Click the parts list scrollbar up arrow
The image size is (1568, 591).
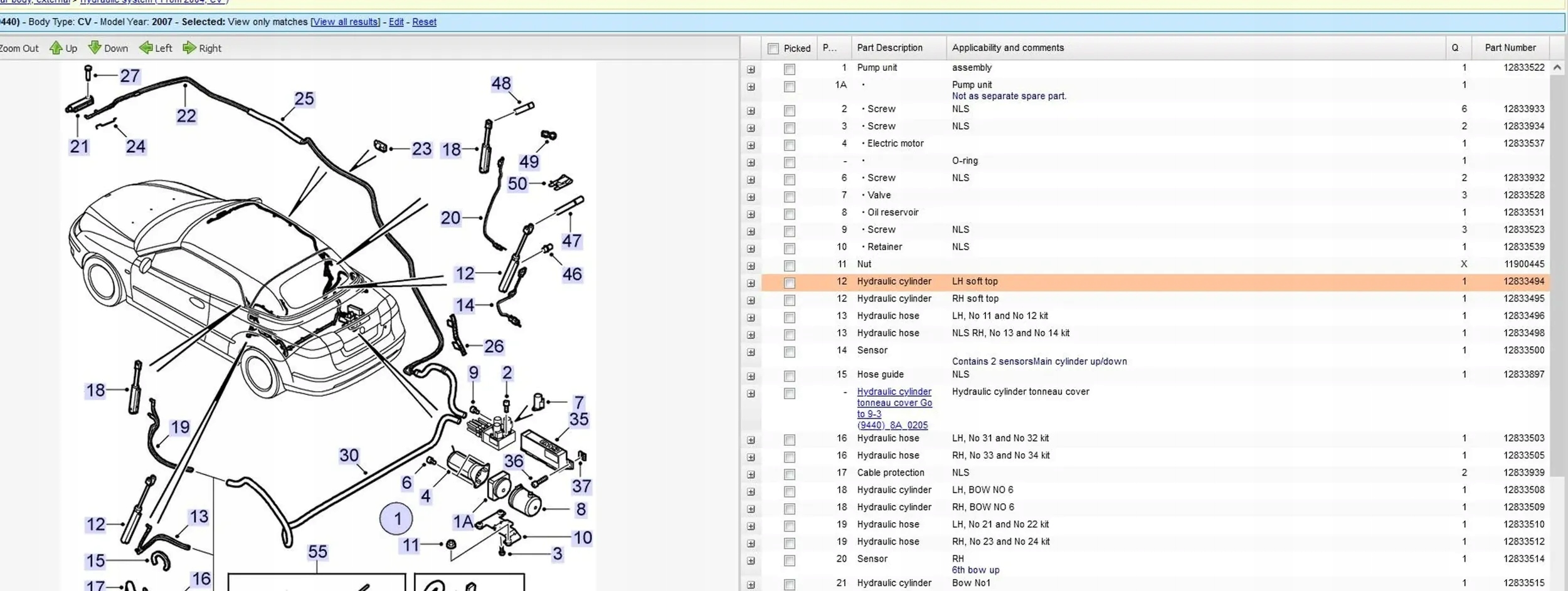pos(1557,68)
